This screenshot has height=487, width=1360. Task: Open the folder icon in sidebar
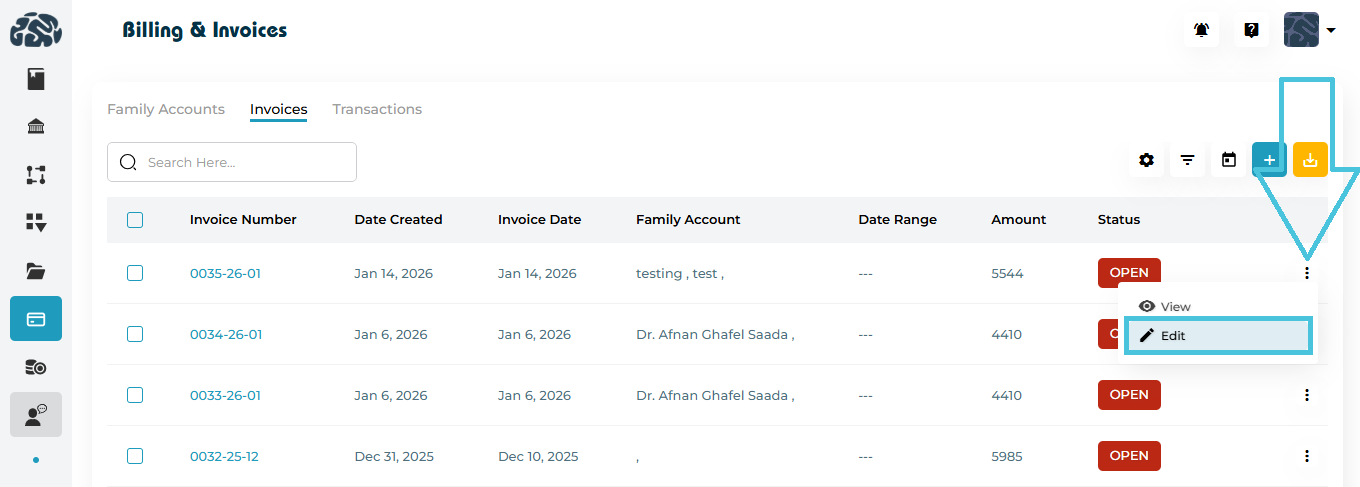[x=36, y=270]
